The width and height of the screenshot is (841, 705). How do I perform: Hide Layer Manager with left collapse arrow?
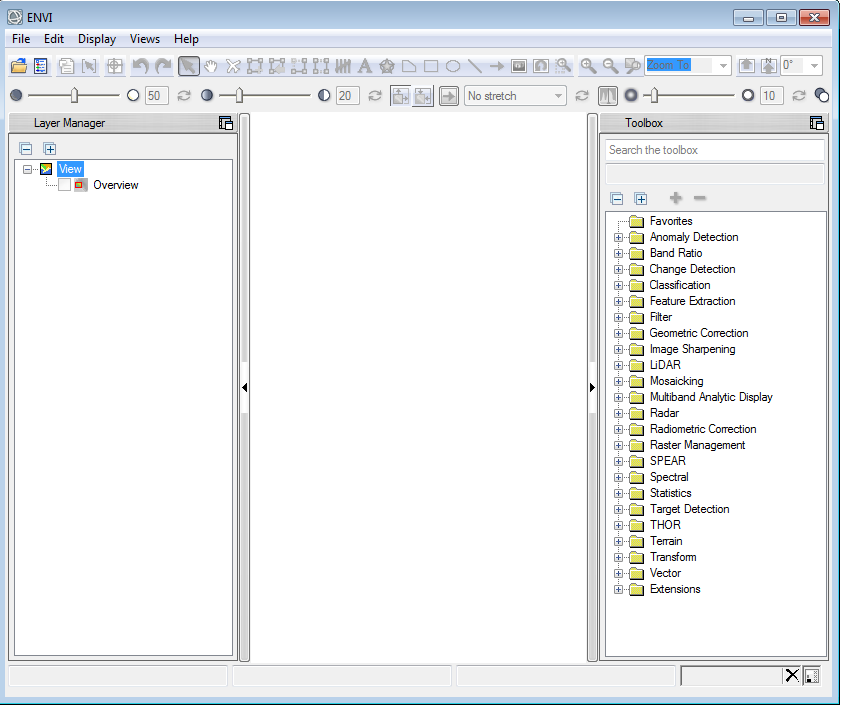(x=245, y=387)
